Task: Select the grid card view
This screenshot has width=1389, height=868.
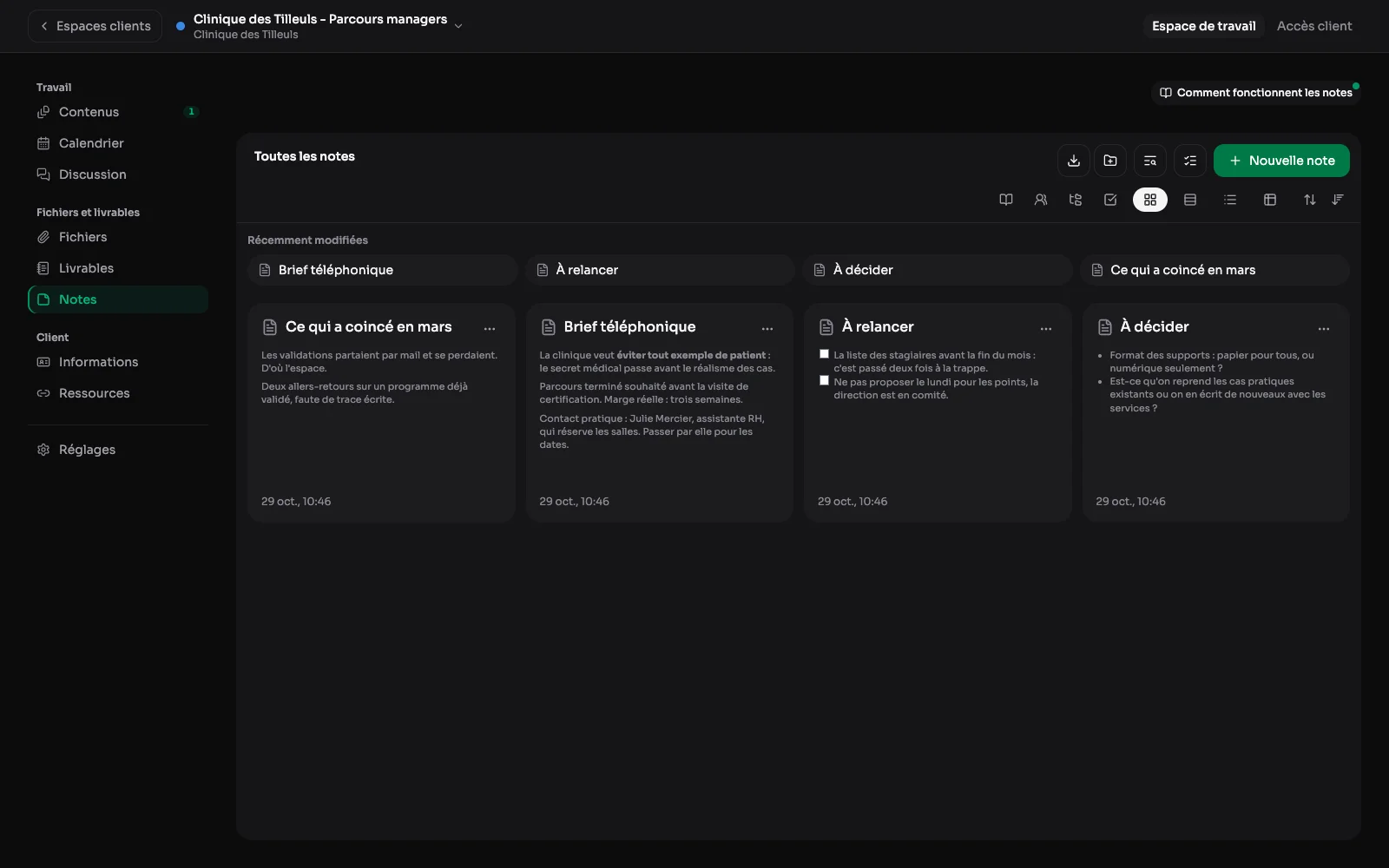Action: click(1150, 200)
